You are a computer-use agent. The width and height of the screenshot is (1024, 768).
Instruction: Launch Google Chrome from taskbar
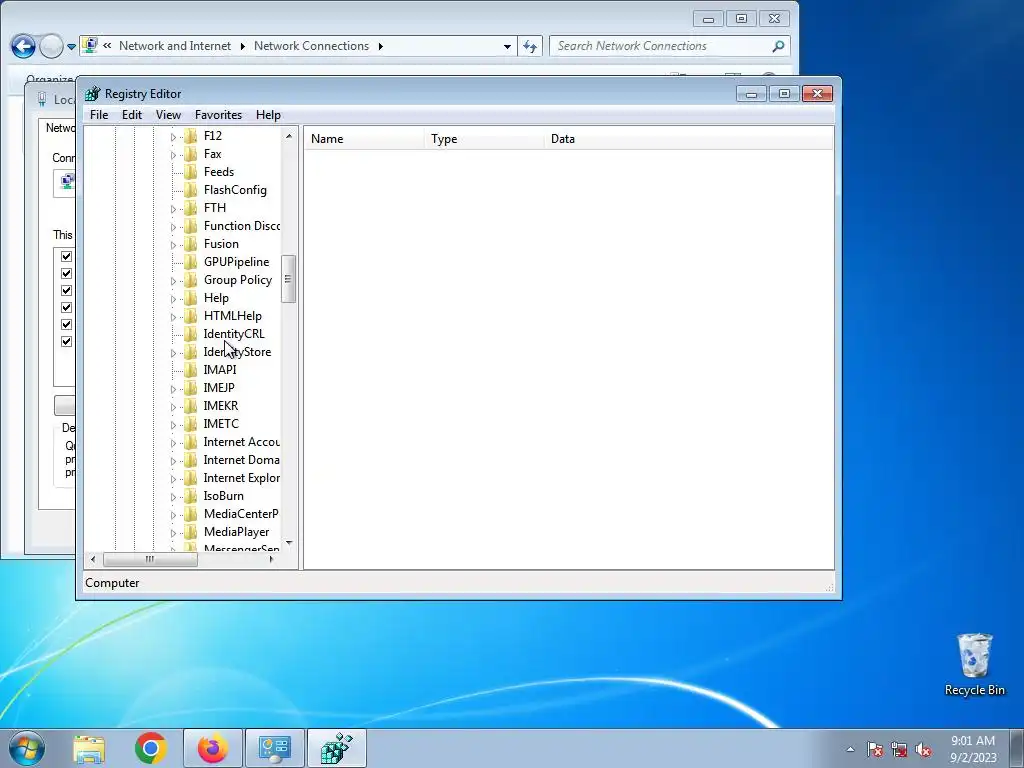pyautogui.click(x=151, y=748)
